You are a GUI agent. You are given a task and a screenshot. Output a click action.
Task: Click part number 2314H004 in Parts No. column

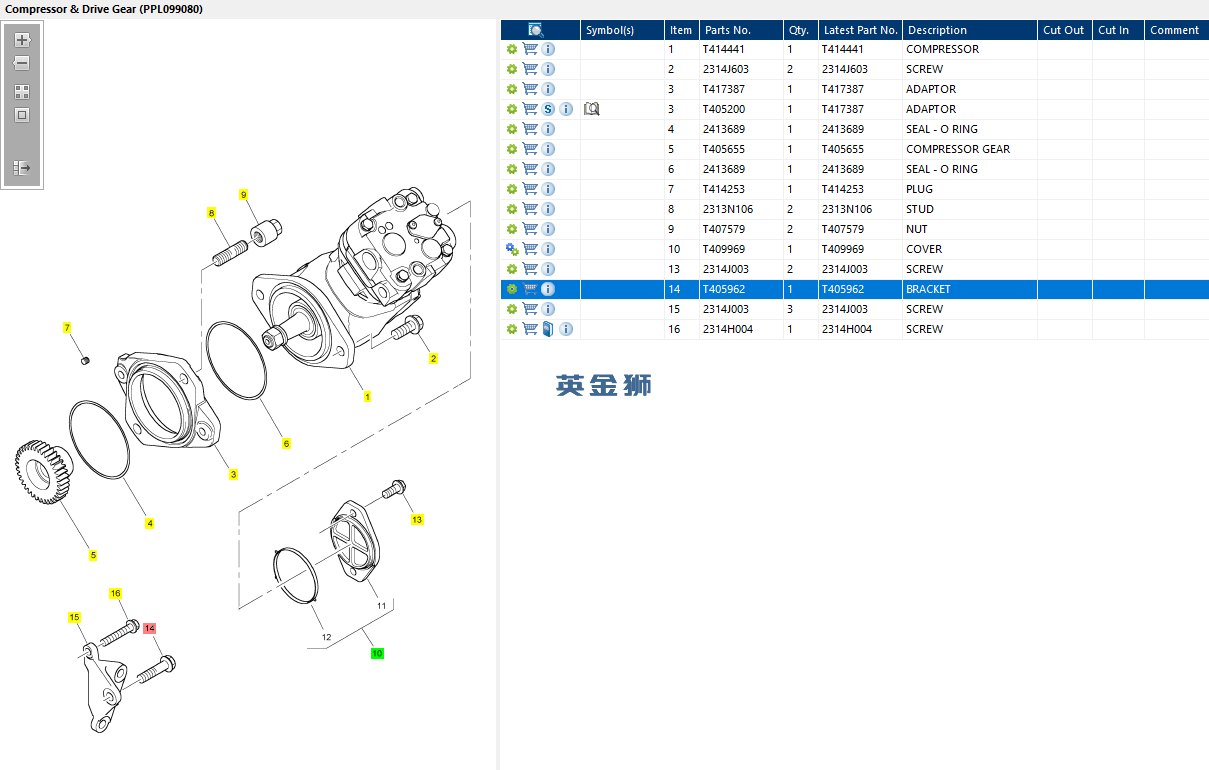click(x=740, y=329)
